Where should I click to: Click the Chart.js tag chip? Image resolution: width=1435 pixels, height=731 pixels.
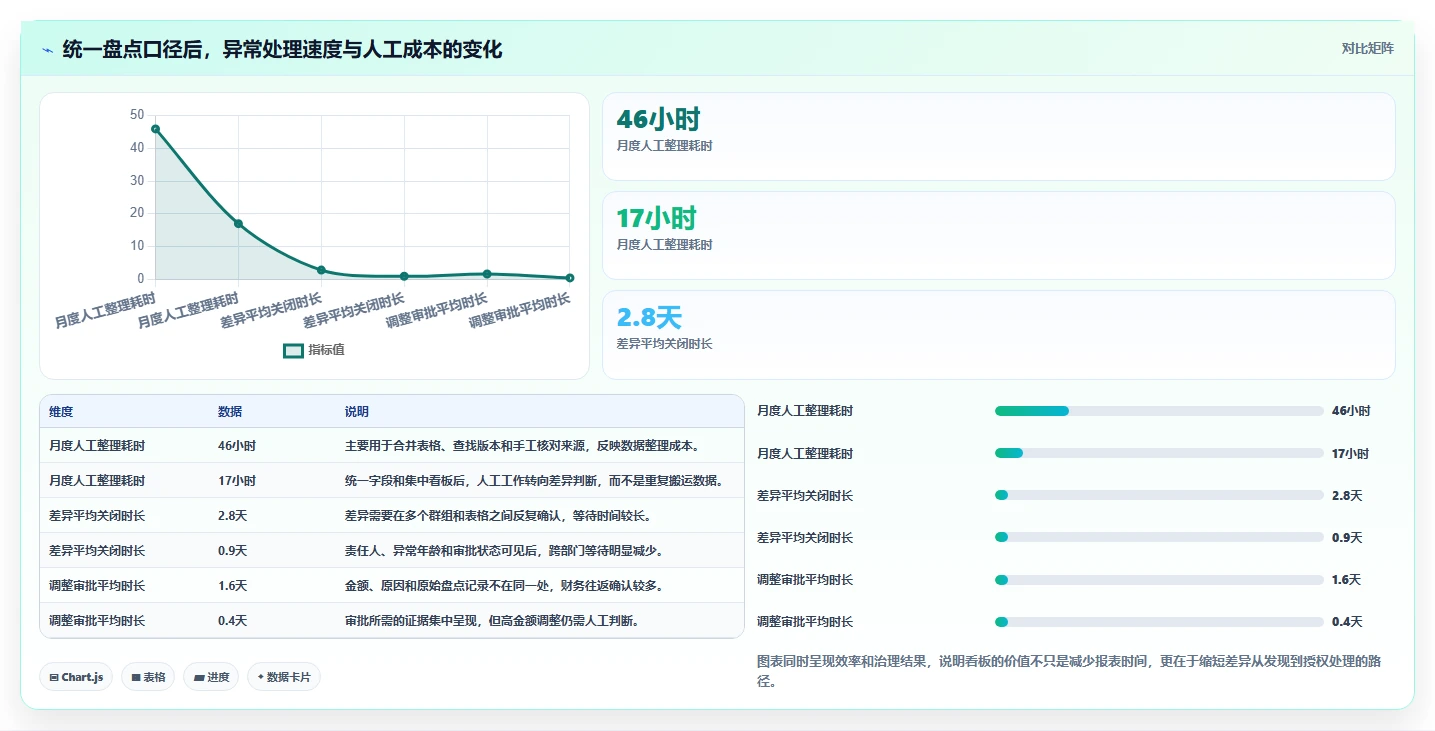77,677
